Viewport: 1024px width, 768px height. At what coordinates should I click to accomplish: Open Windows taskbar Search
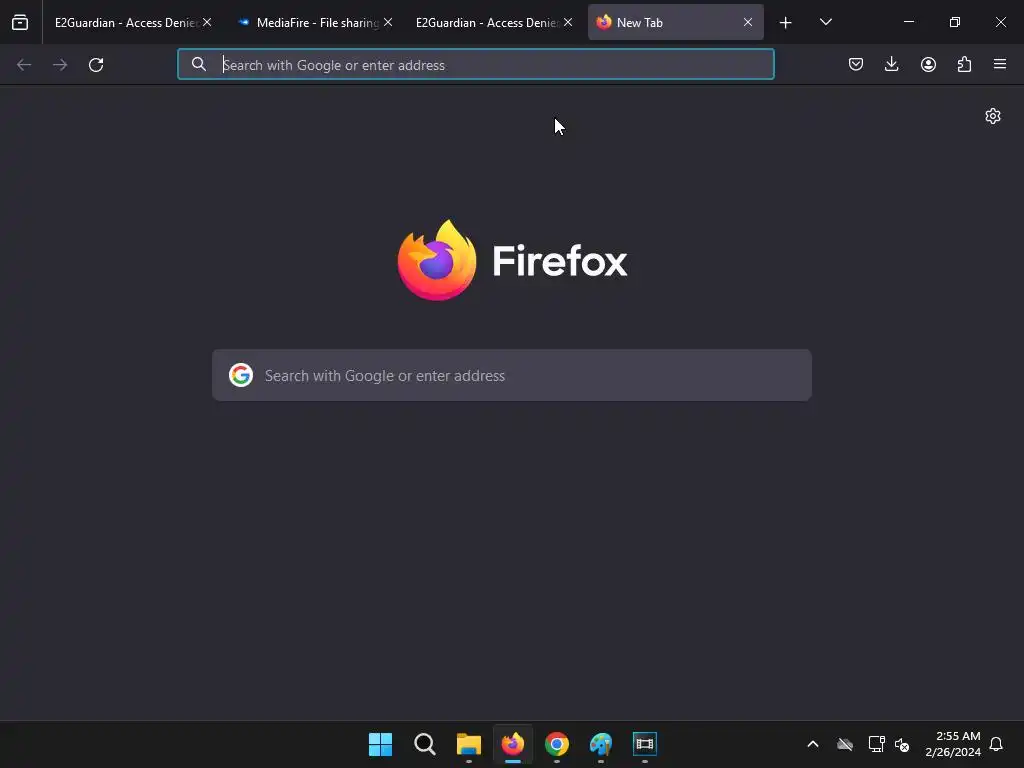[x=424, y=744]
